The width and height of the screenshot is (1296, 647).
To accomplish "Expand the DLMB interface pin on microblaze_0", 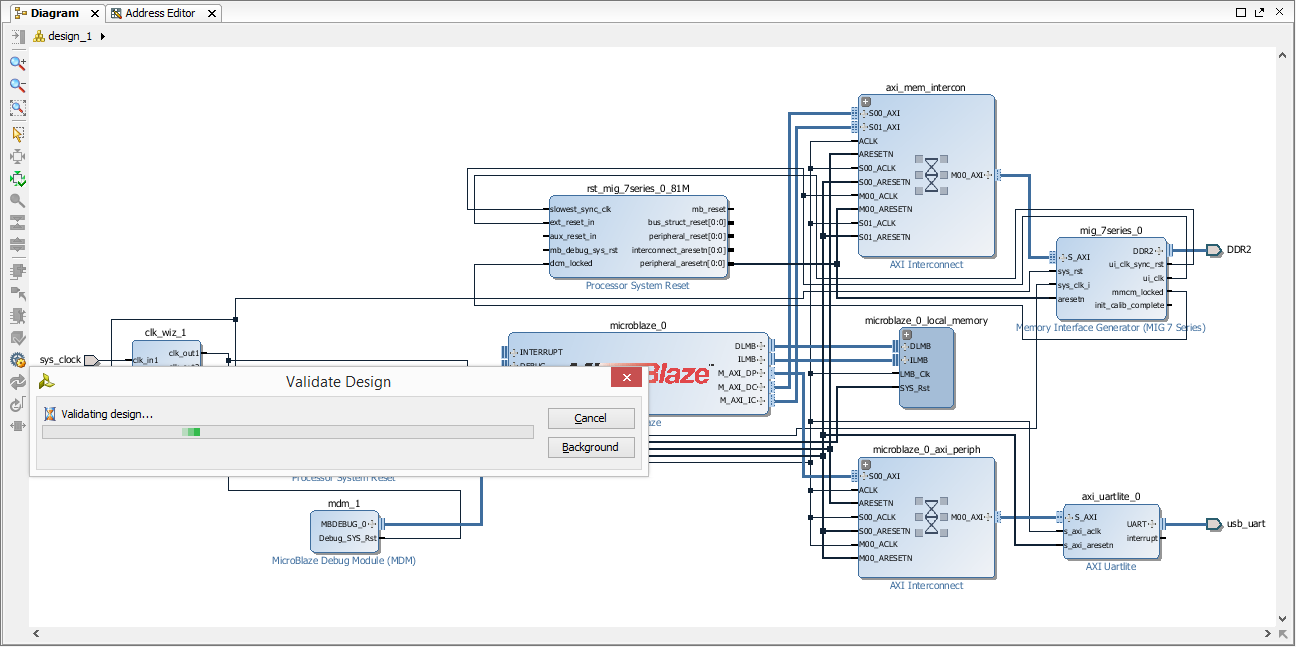I will tap(762, 347).
